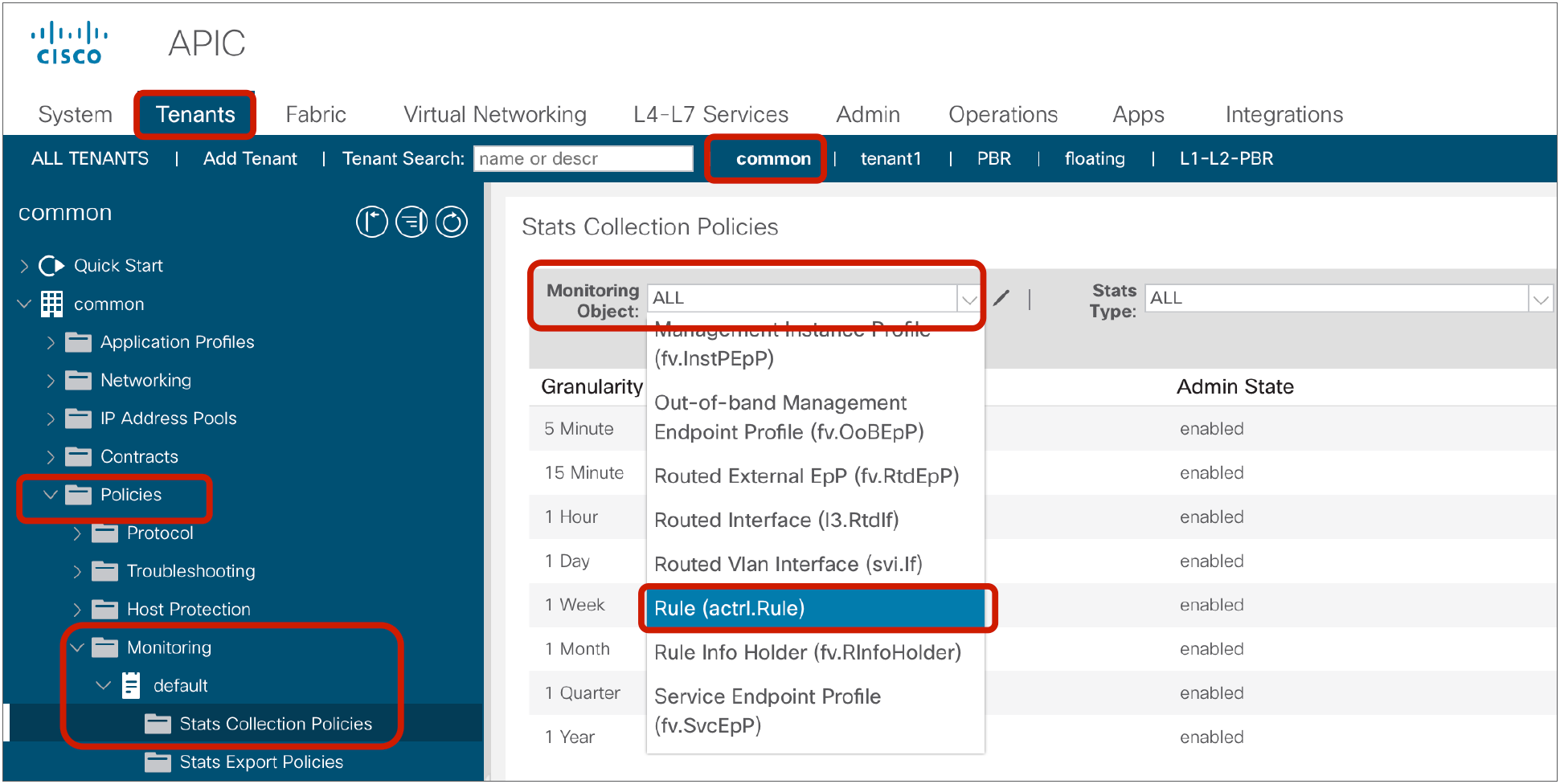The width and height of the screenshot is (1560, 784).
Task: Expand the IP Address Pools chevron
Action: pyautogui.click(x=51, y=419)
